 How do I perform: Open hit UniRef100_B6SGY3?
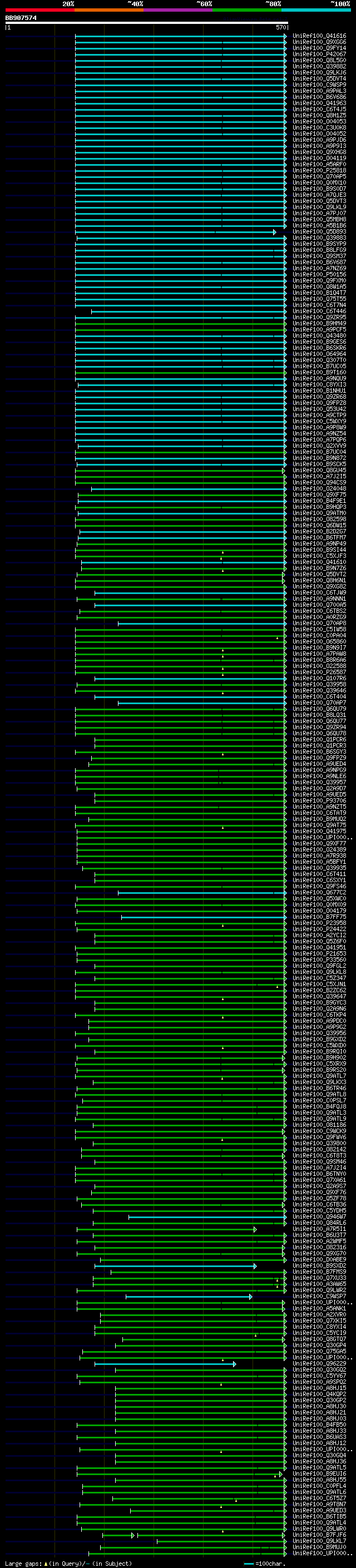[319, 753]
